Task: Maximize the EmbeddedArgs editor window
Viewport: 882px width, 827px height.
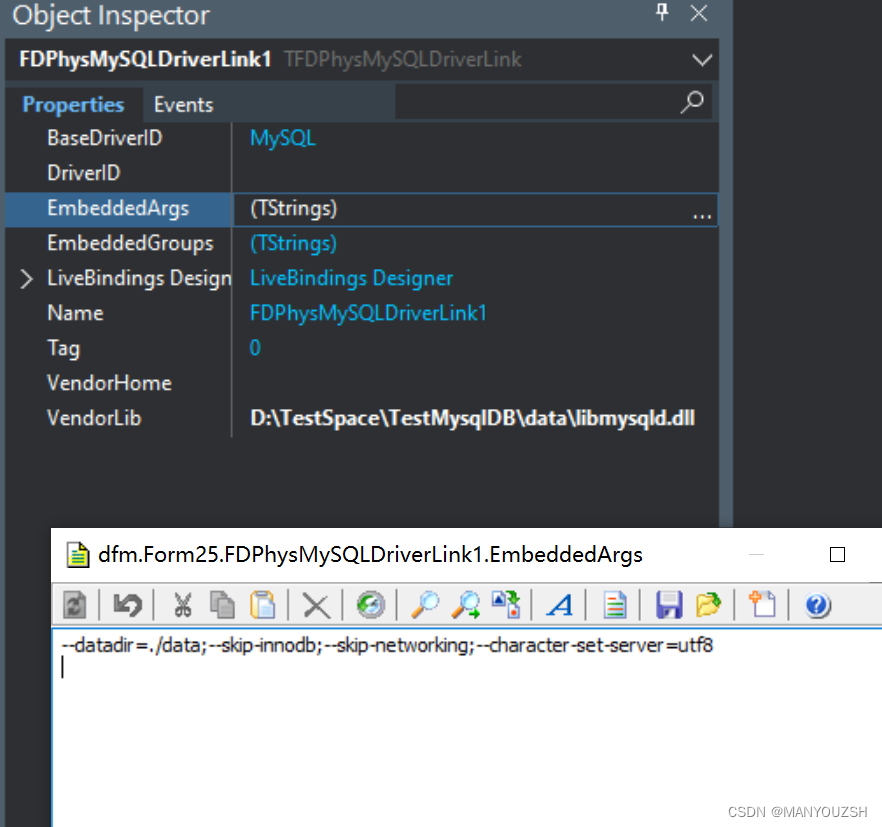Action: (x=837, y=555)
